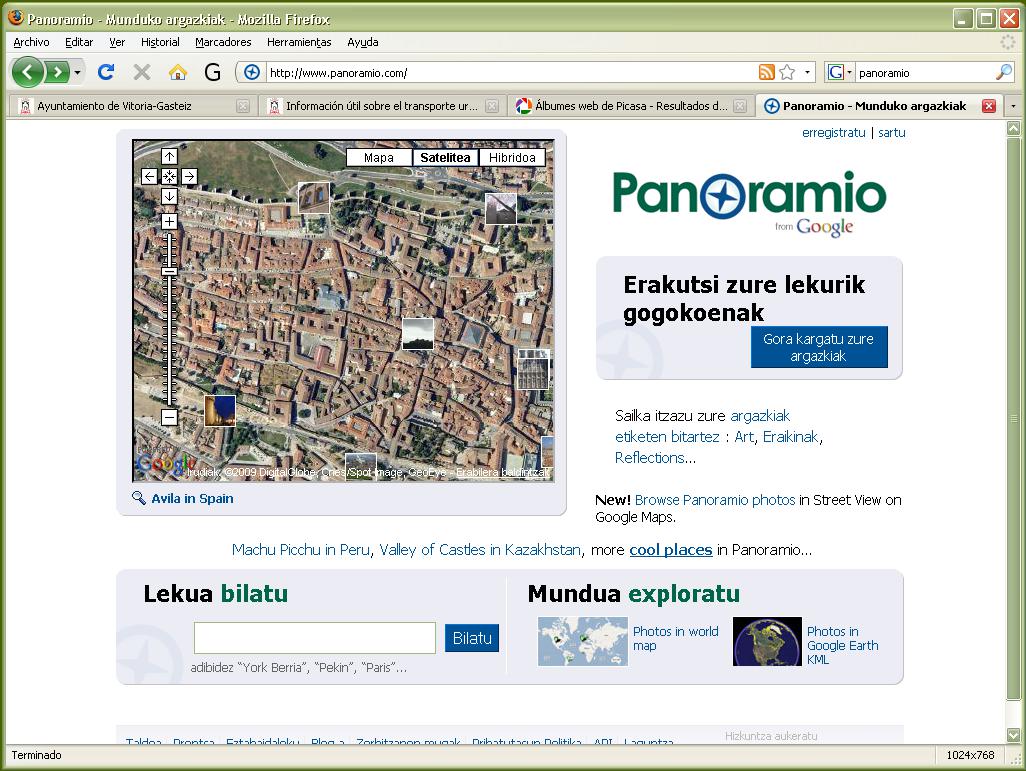The image size is (1026, 771).
Task: Open the back/forward history dropdown arrow
Action: 77,72
